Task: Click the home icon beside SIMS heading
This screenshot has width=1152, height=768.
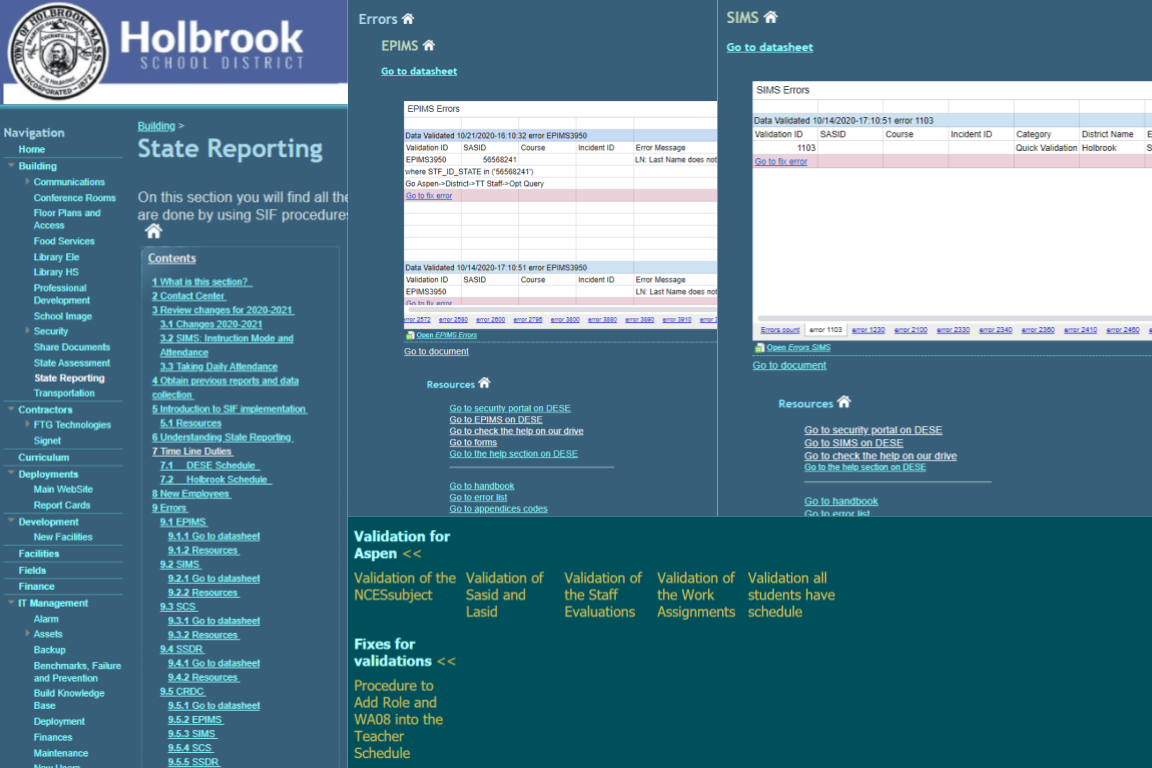Action: [x=770, y=17]
